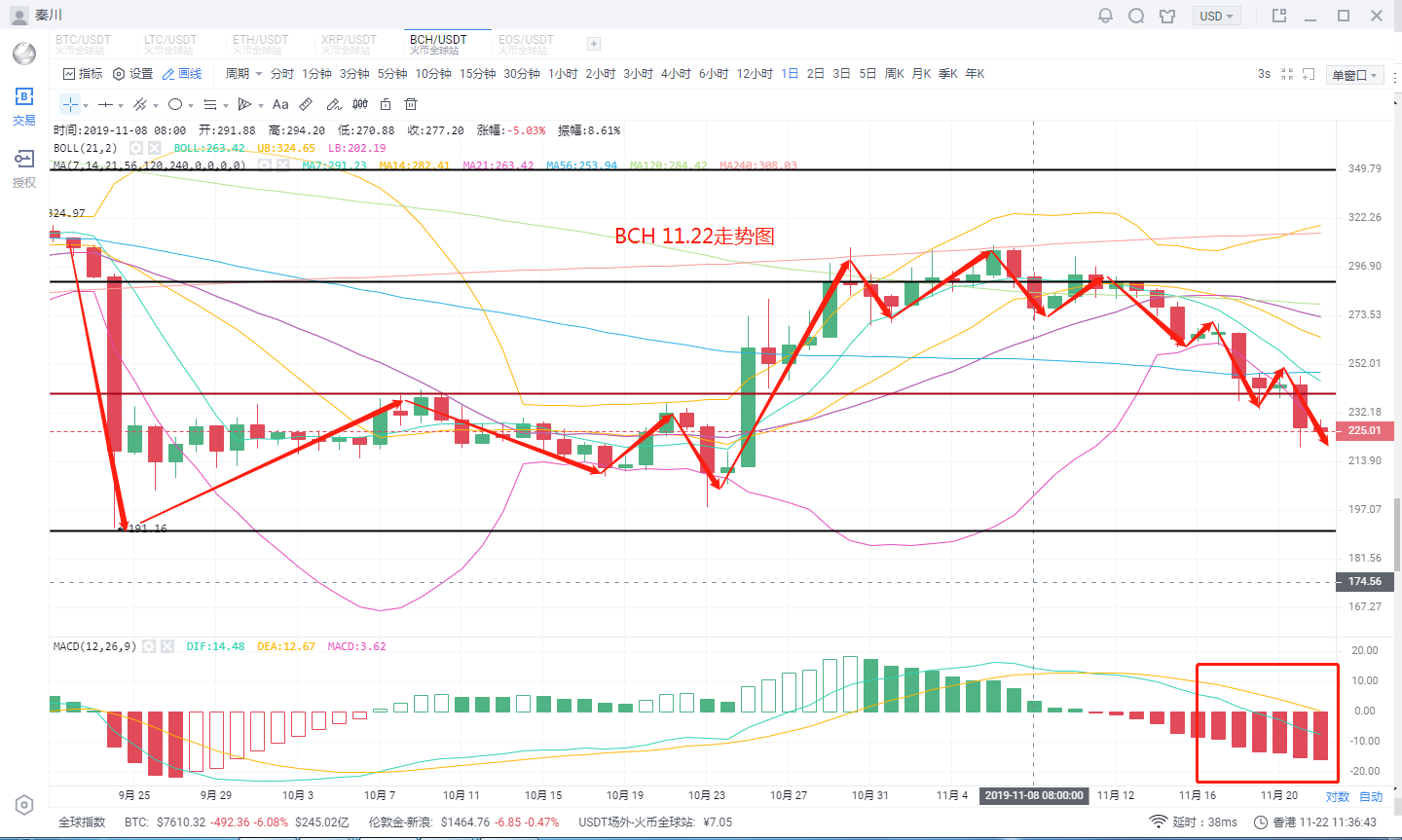
Task: Open the notification bell
Action: pyautogui.click(x=1105, y=16)
